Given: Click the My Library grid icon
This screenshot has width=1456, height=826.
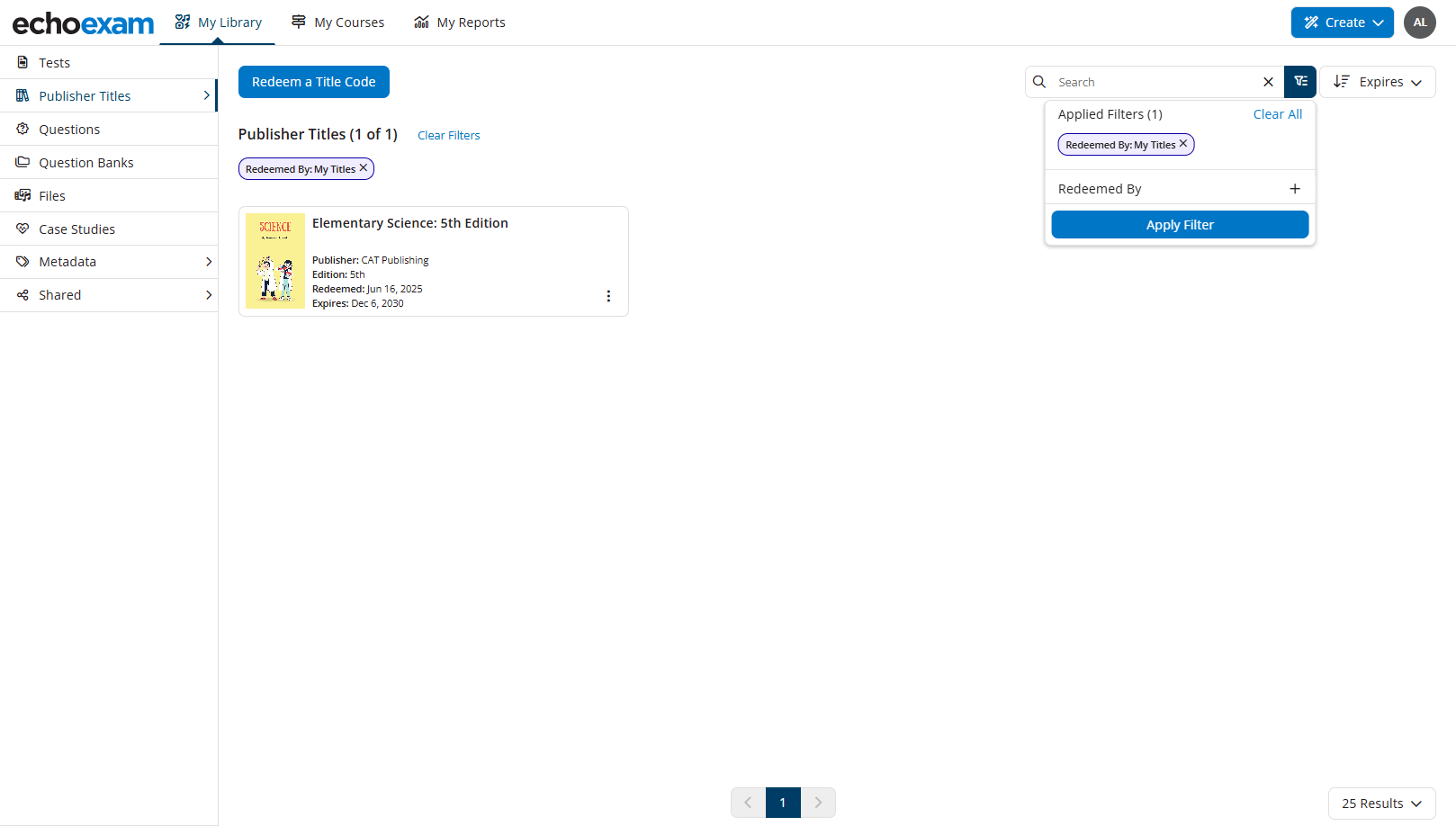Looking at the screenshot, I should [183, 22].
